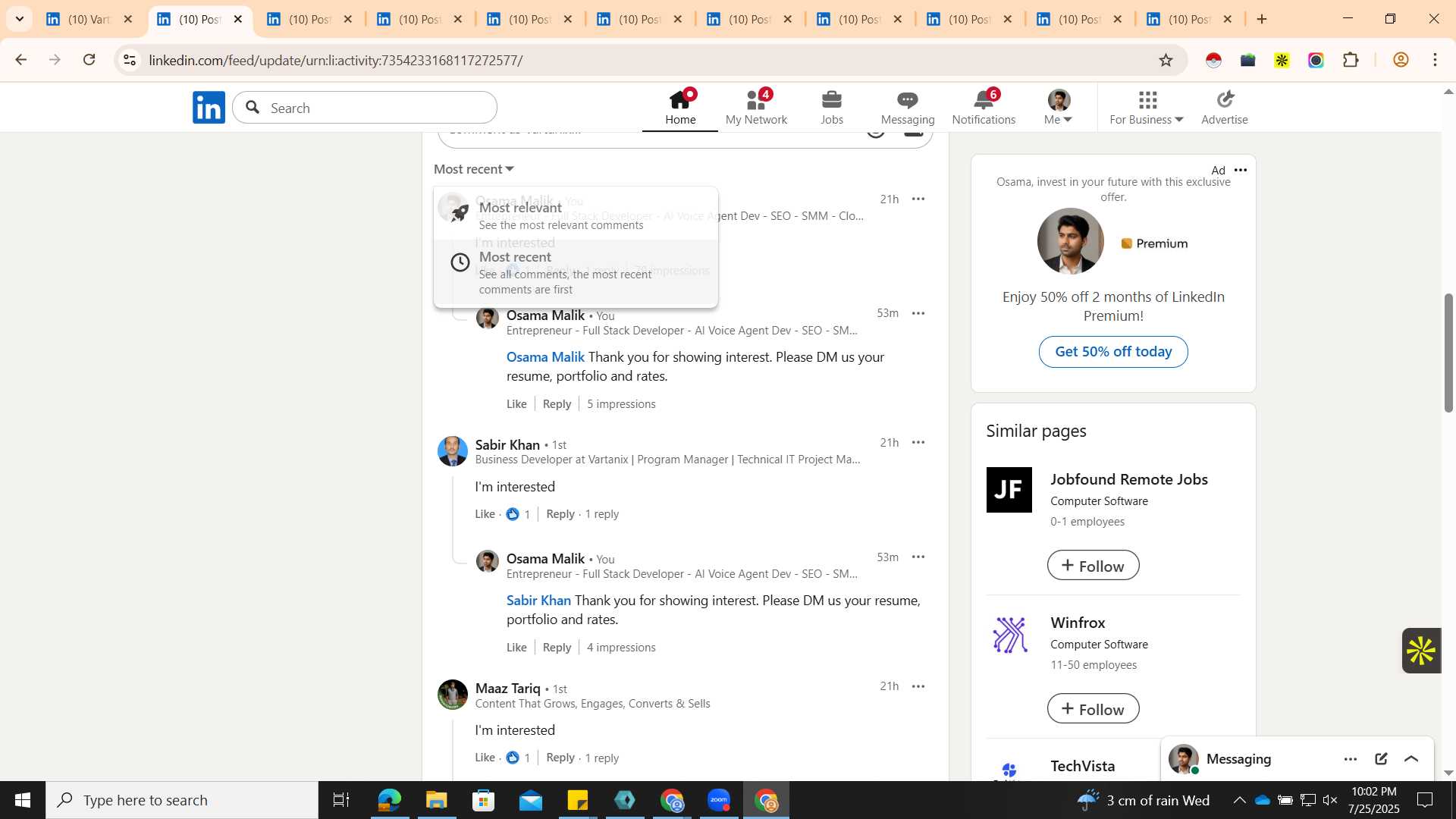Expand the Messaging panel chevron

click(x=1411, y=759)
